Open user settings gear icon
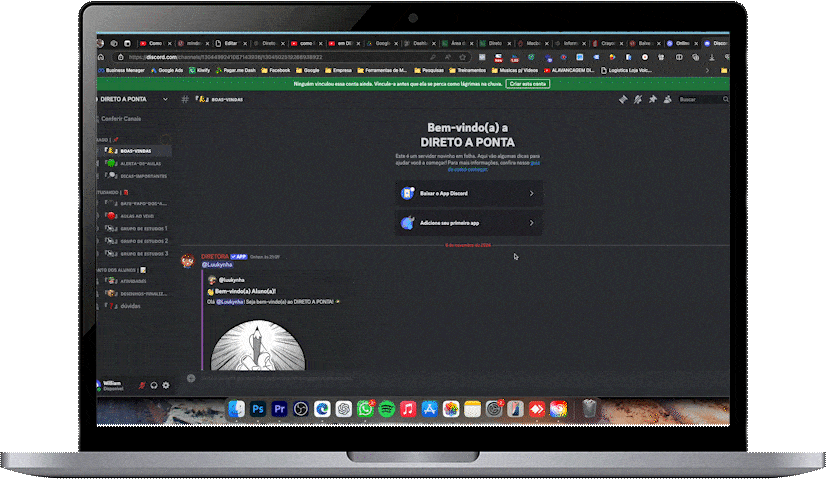Image resolution: width=826 pixels, height=479 pixels. click(x=166, y=384)
